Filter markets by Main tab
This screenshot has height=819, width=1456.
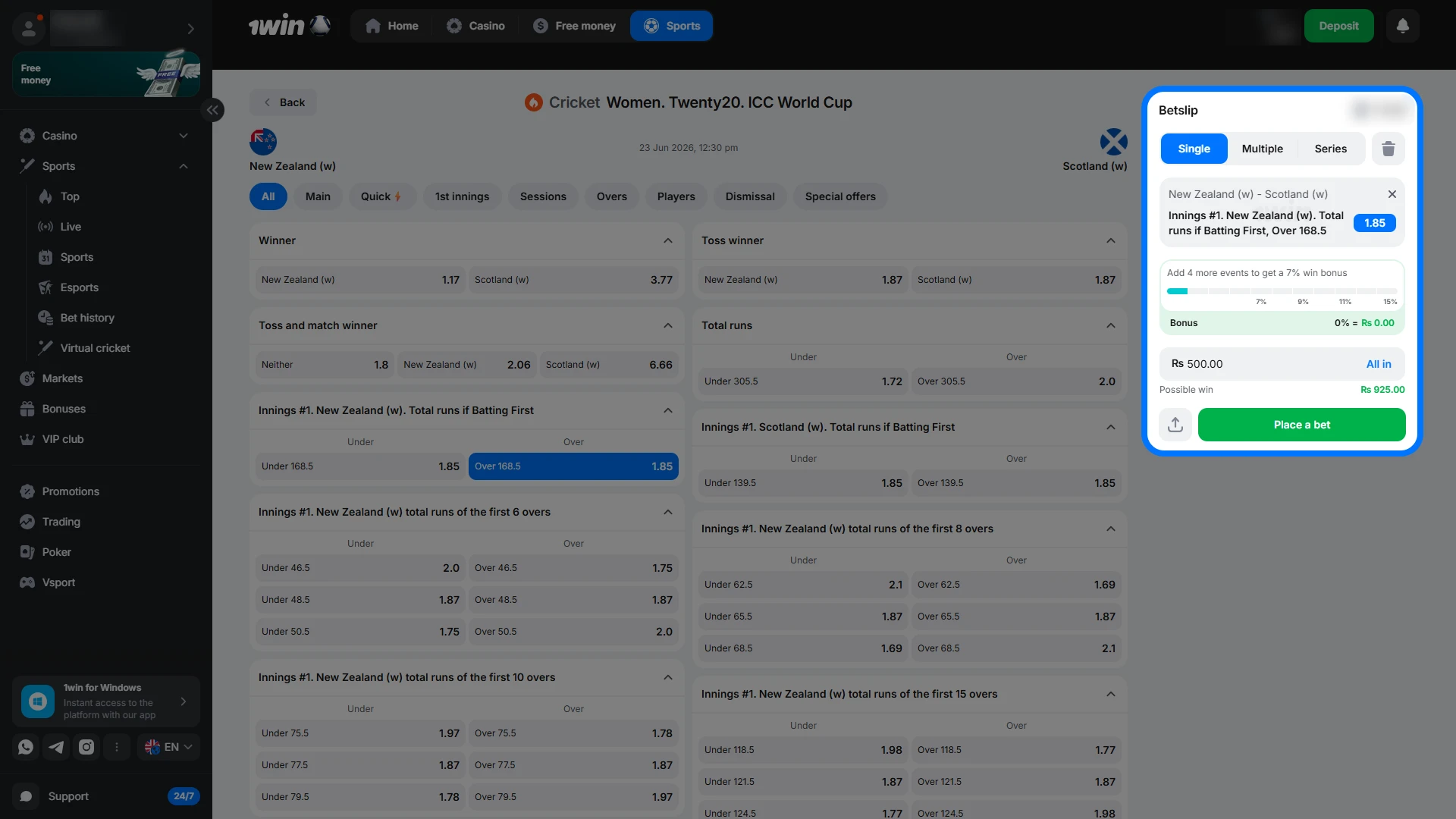(x=318, y=196)
